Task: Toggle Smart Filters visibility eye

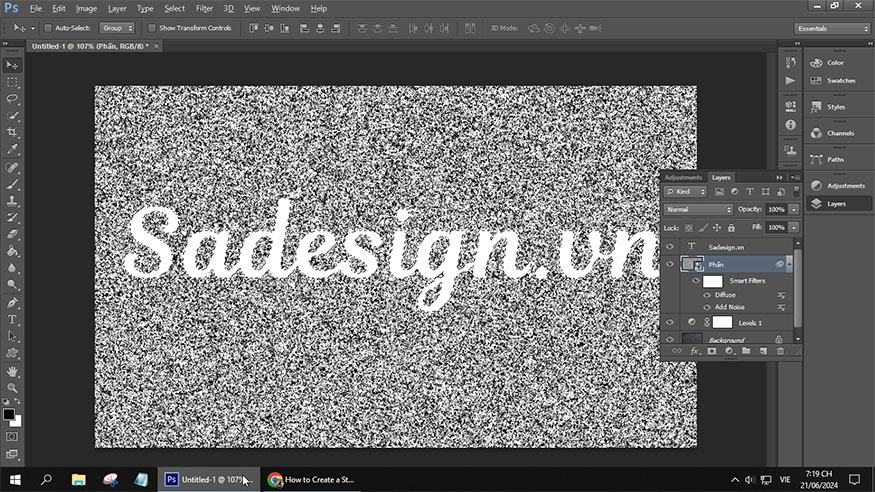Action: click(696, 281)
